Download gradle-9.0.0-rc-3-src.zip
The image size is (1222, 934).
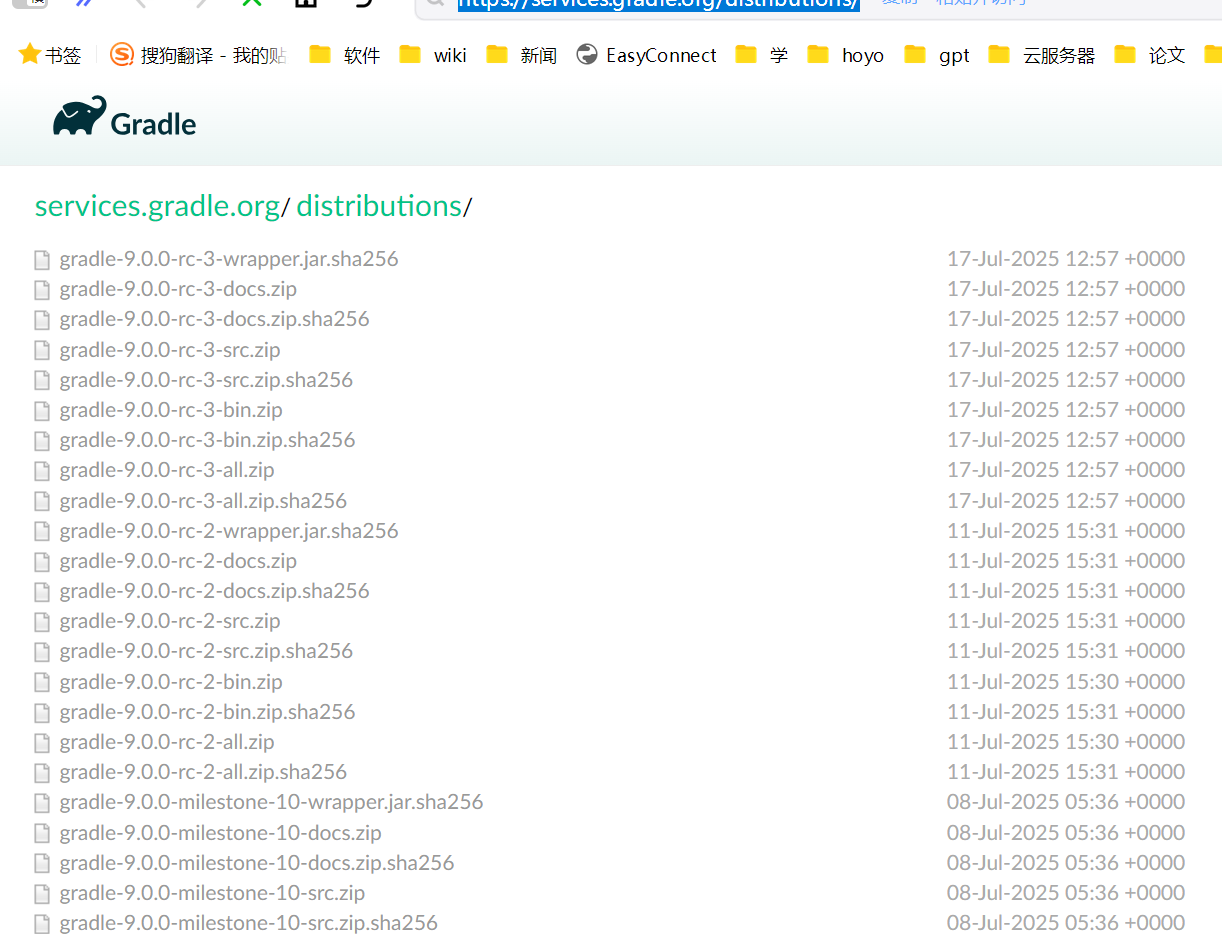[x=170, y=350]
